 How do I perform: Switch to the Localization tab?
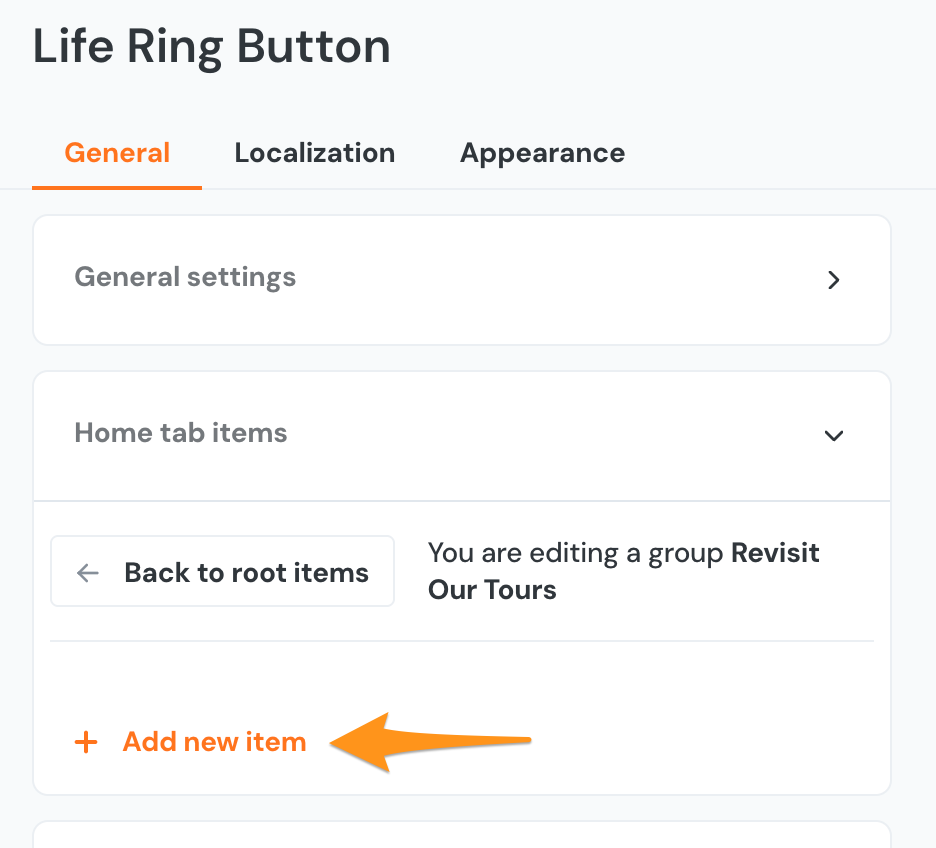[x=314, y=152]
